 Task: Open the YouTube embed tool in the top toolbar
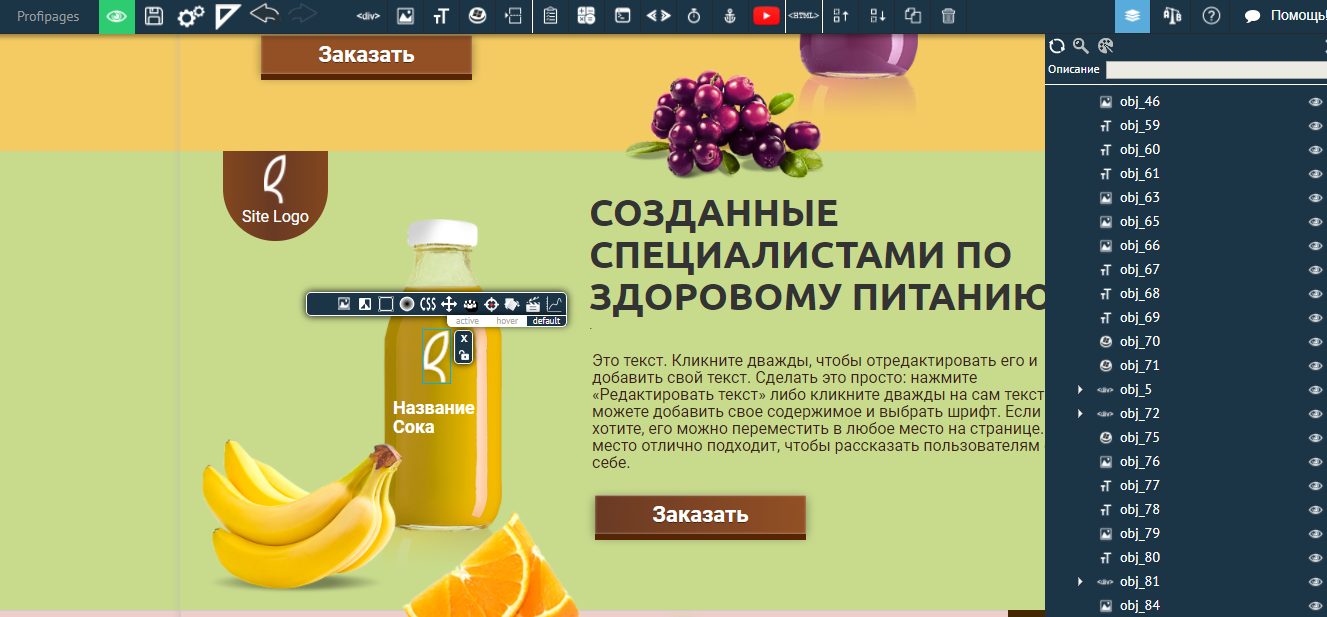(766, 16)
